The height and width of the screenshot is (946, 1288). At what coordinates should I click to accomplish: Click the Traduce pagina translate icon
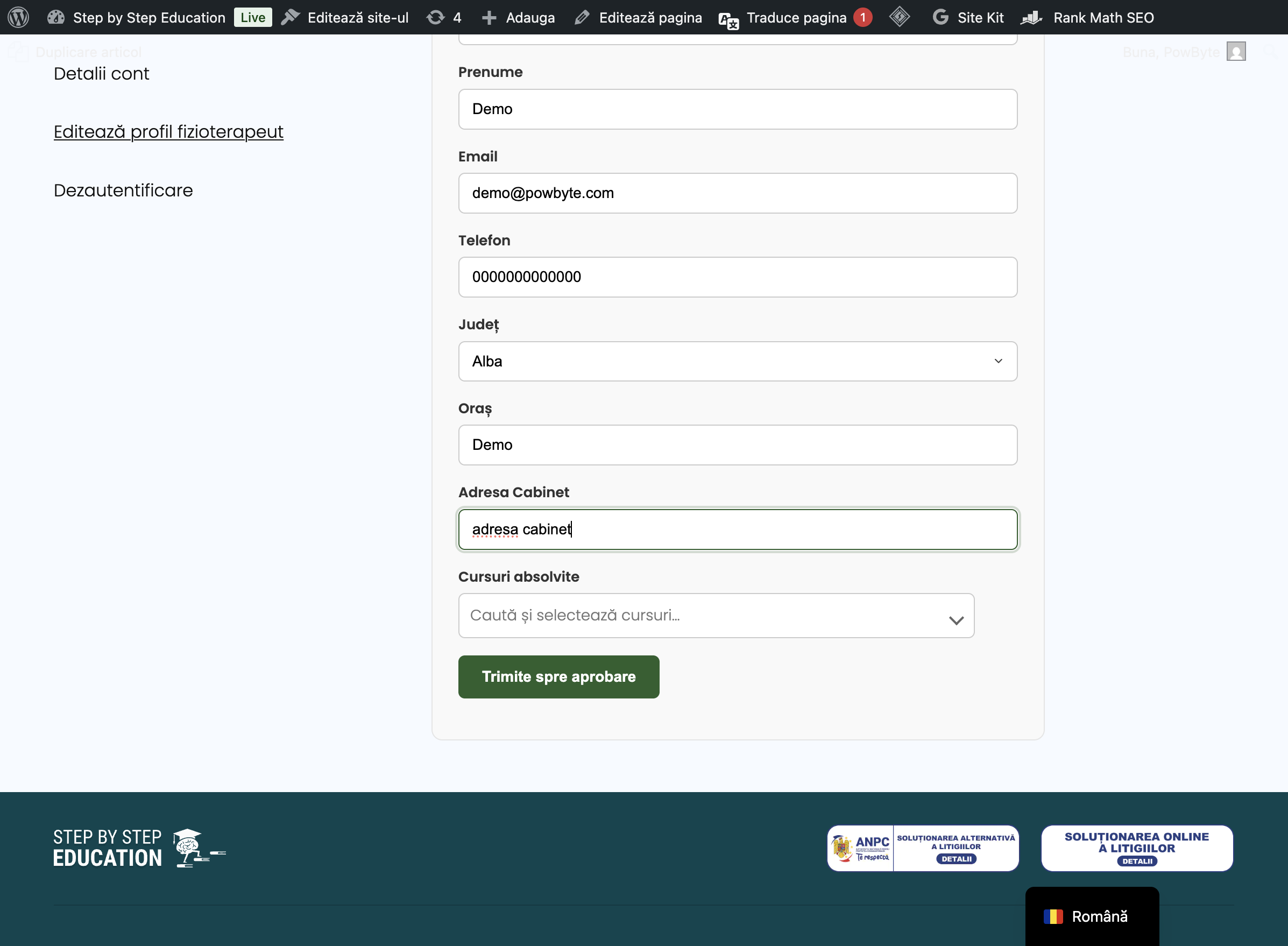(728, 20)
